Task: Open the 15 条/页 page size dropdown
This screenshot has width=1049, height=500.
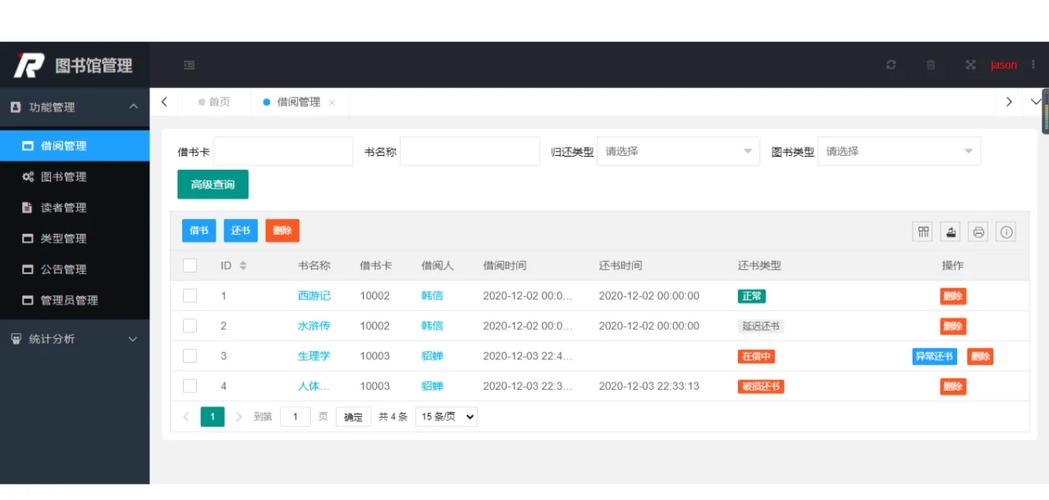Action: click(x=446, y=416)
